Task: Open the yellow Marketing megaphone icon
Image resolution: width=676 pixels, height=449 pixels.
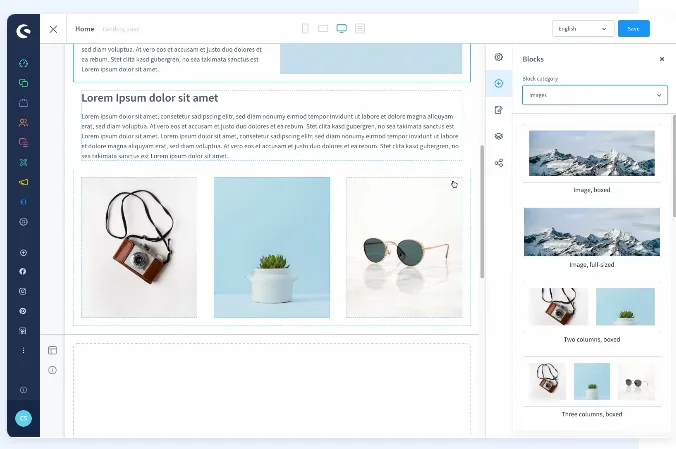Action: coord(23,182)
